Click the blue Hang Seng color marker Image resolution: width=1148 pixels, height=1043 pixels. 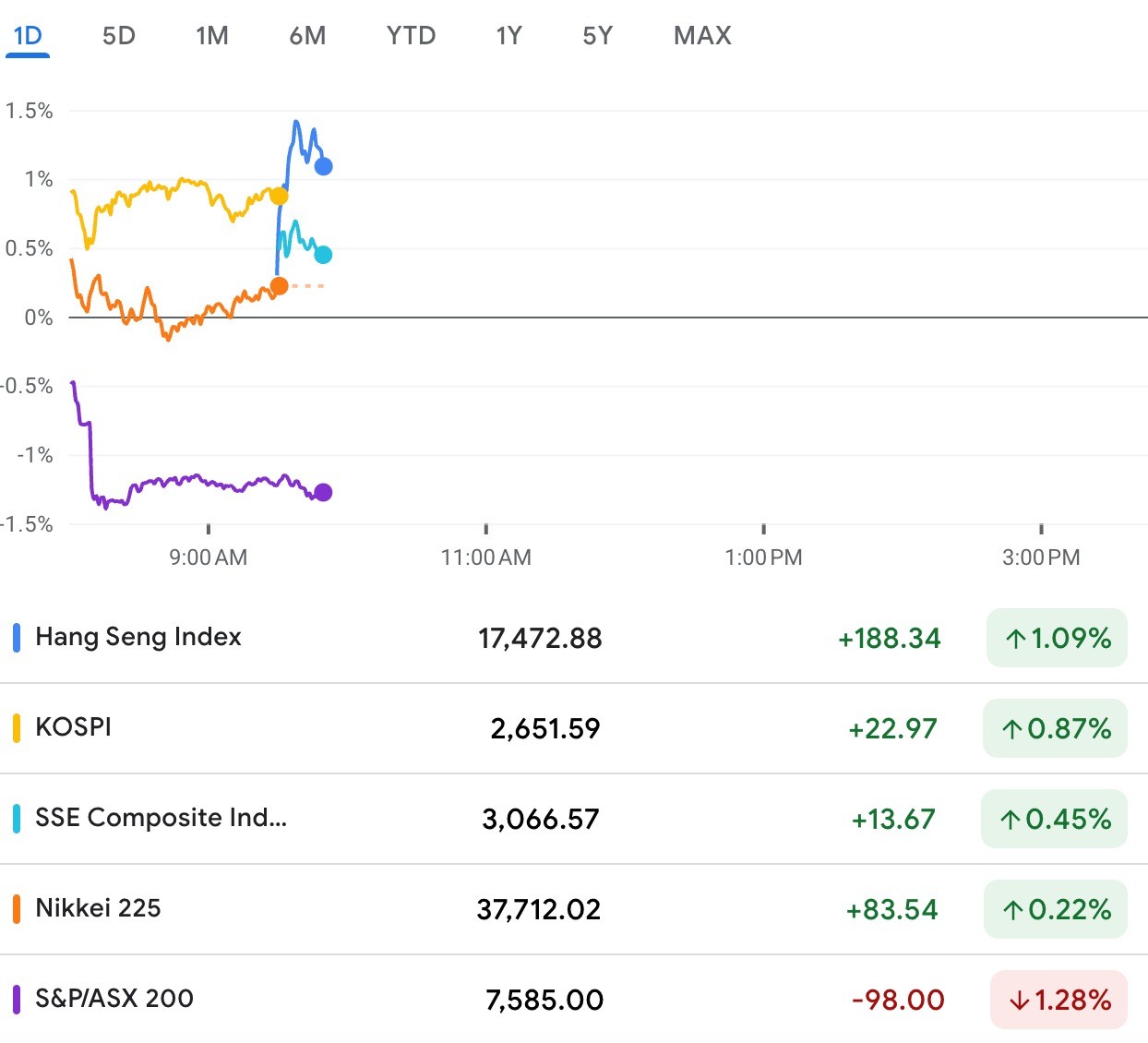17,638
